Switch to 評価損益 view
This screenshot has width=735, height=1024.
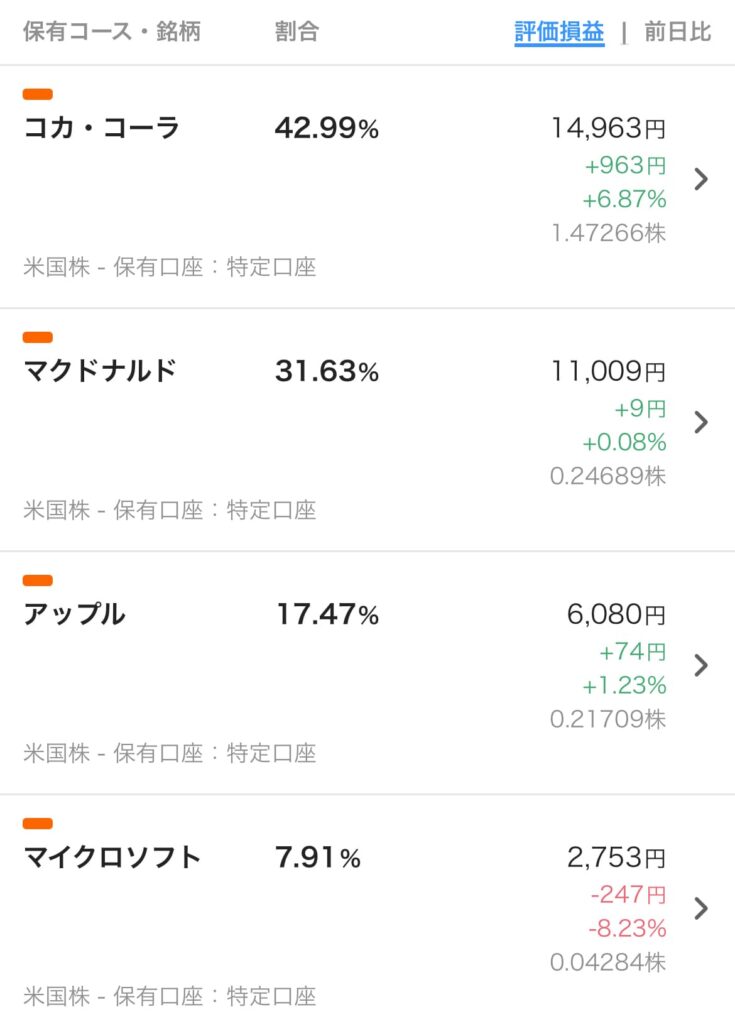coord(559,31)
